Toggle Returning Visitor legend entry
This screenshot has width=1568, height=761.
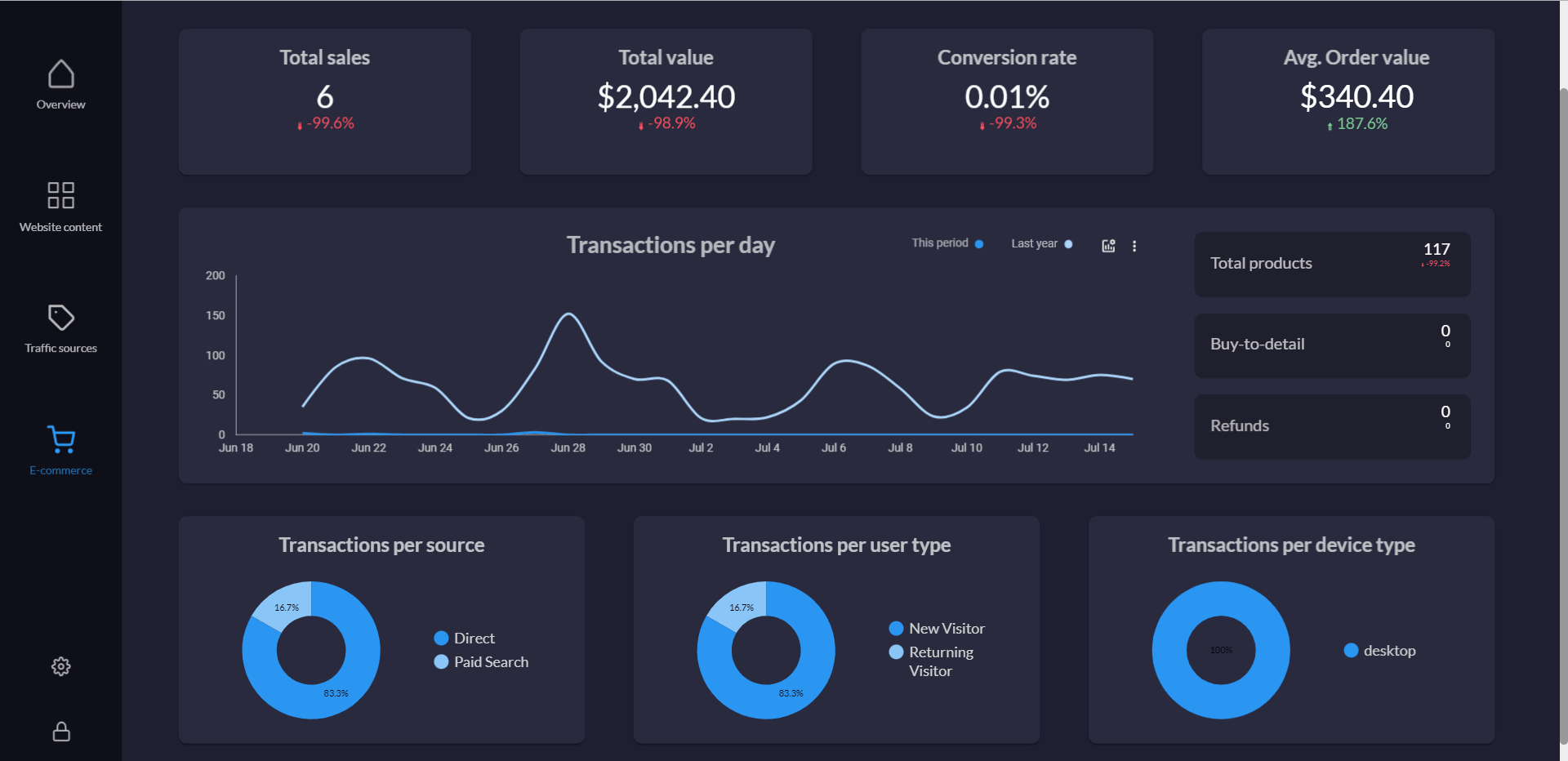coord(932,661)
